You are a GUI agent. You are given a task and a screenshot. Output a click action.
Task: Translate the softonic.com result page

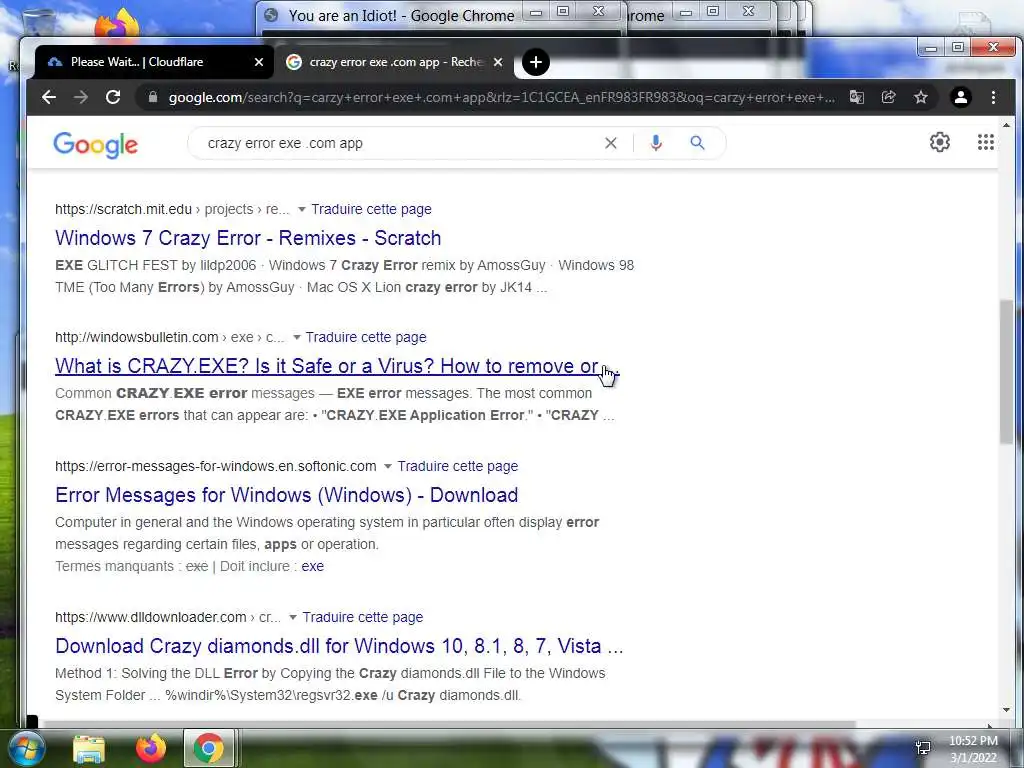point(458,466)
